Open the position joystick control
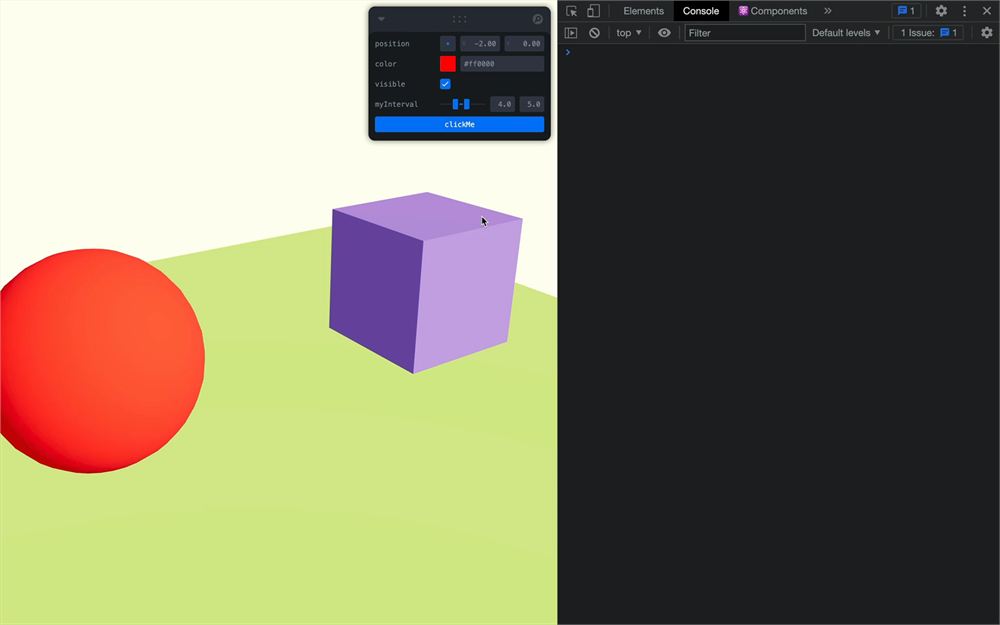 pyautogui.click(x=448, y=43)
